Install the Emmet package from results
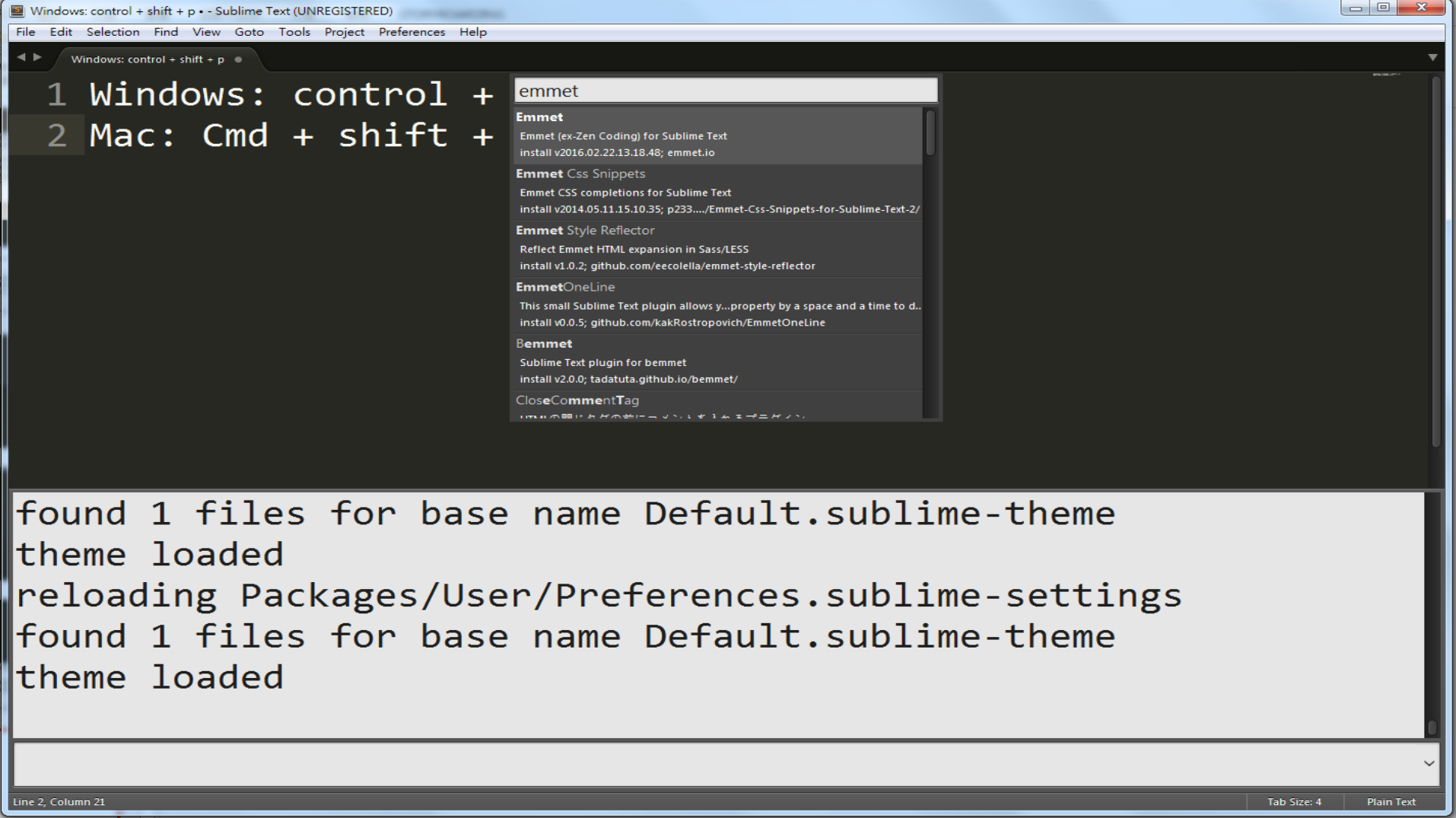The height and width of the screenshot is (818, 1456). tap(718, 135)
